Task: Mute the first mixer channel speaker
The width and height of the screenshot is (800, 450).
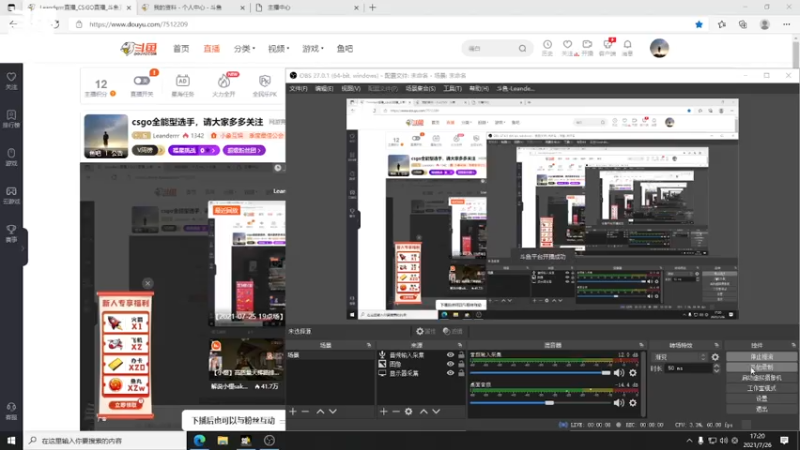Action: (619, 373)
